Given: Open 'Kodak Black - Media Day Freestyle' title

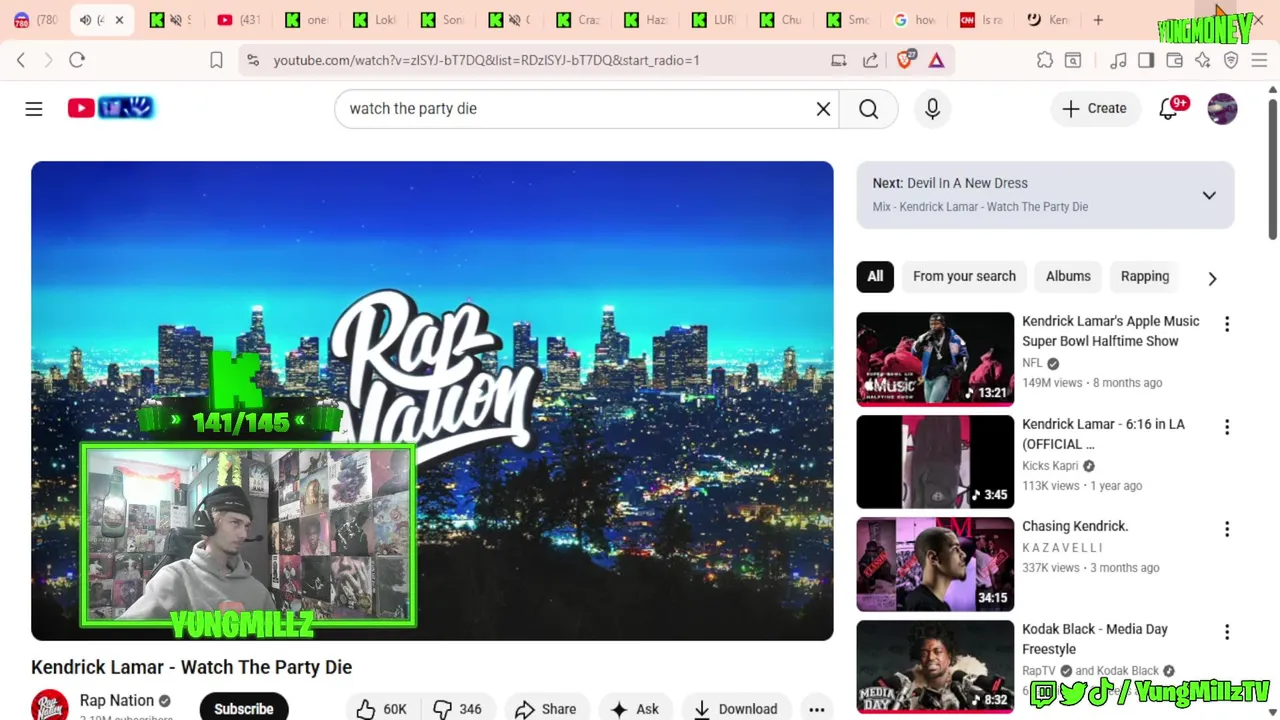Looking at the screenshot, I should (1095, 639).
